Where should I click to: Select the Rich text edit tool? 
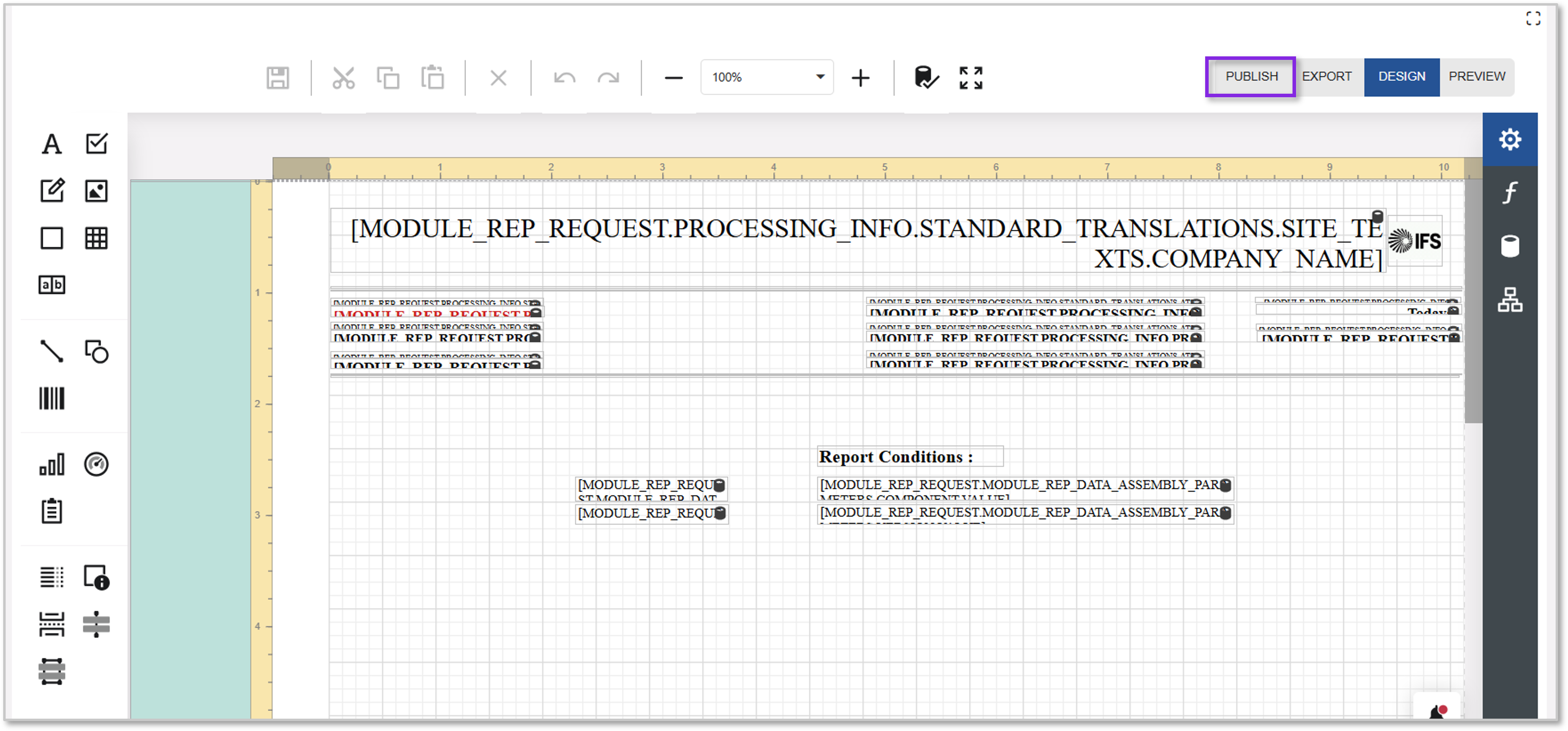[x=52, y=191]
